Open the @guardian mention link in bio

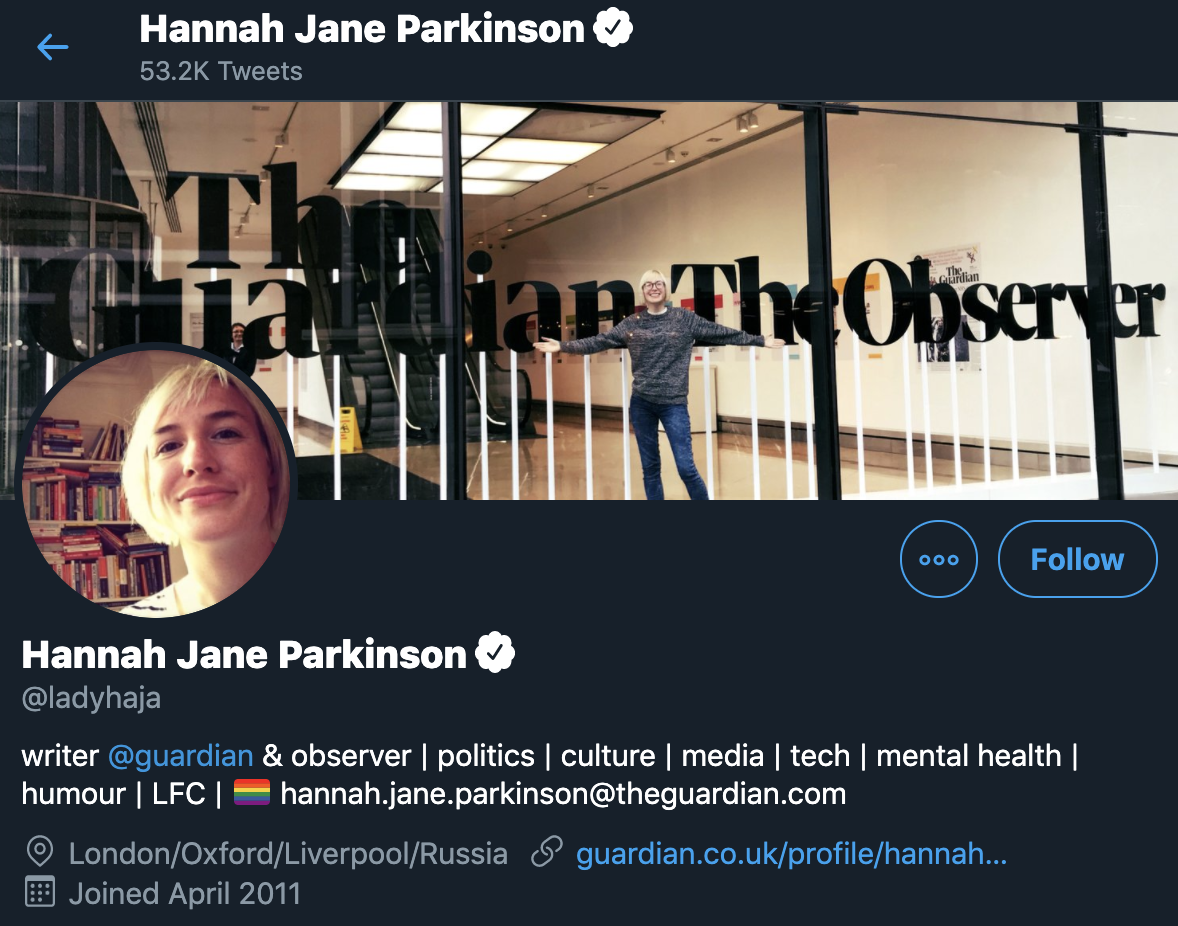coord(180,756)
